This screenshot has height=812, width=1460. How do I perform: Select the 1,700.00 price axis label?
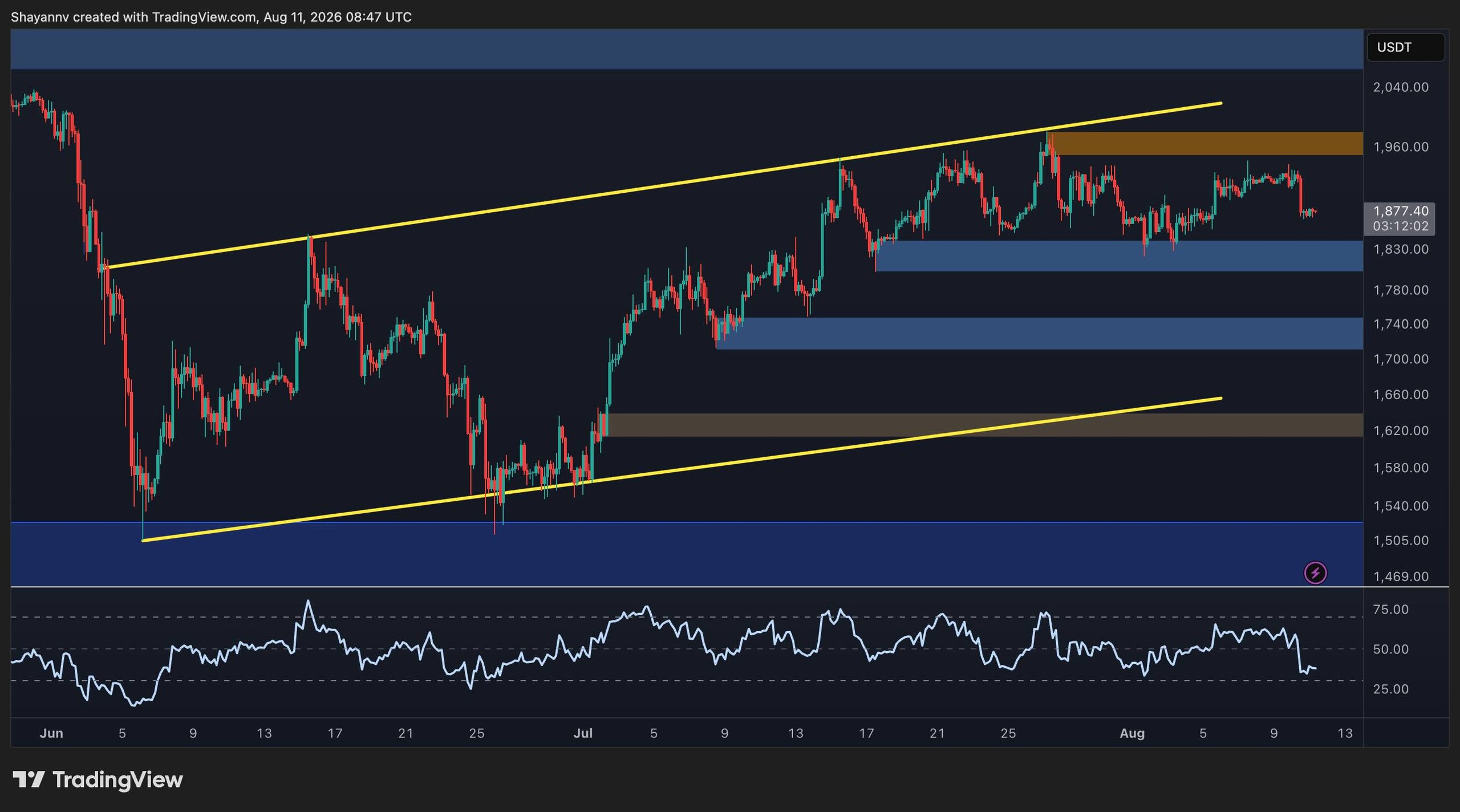(x=1401, y=359)
